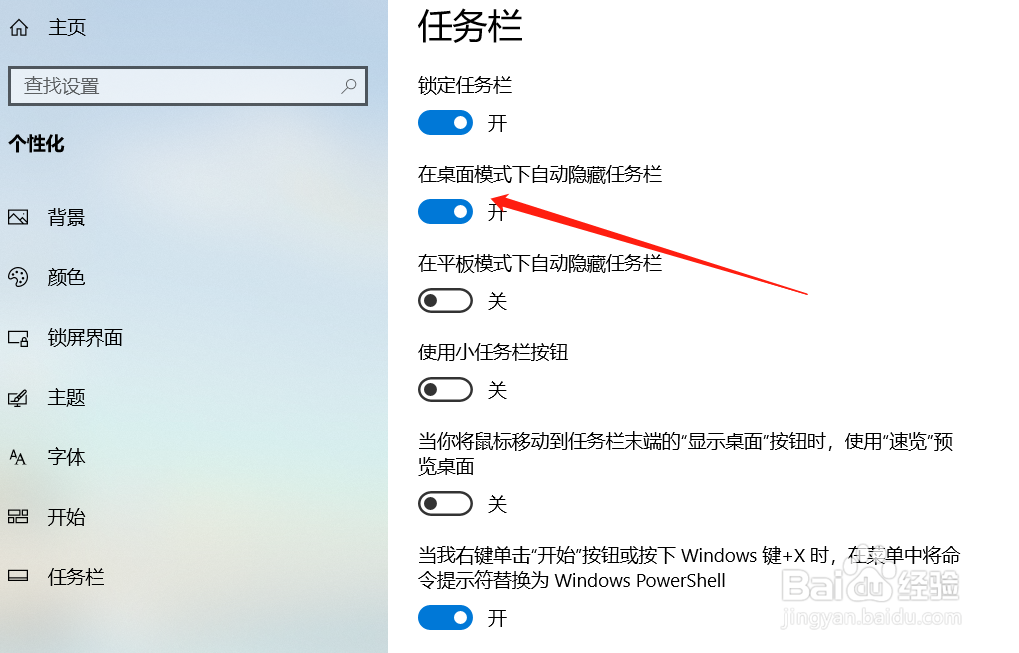This screenshot has width=1019, height=653.
Task: Click the search magnifier icon
Action: (349, 85)
